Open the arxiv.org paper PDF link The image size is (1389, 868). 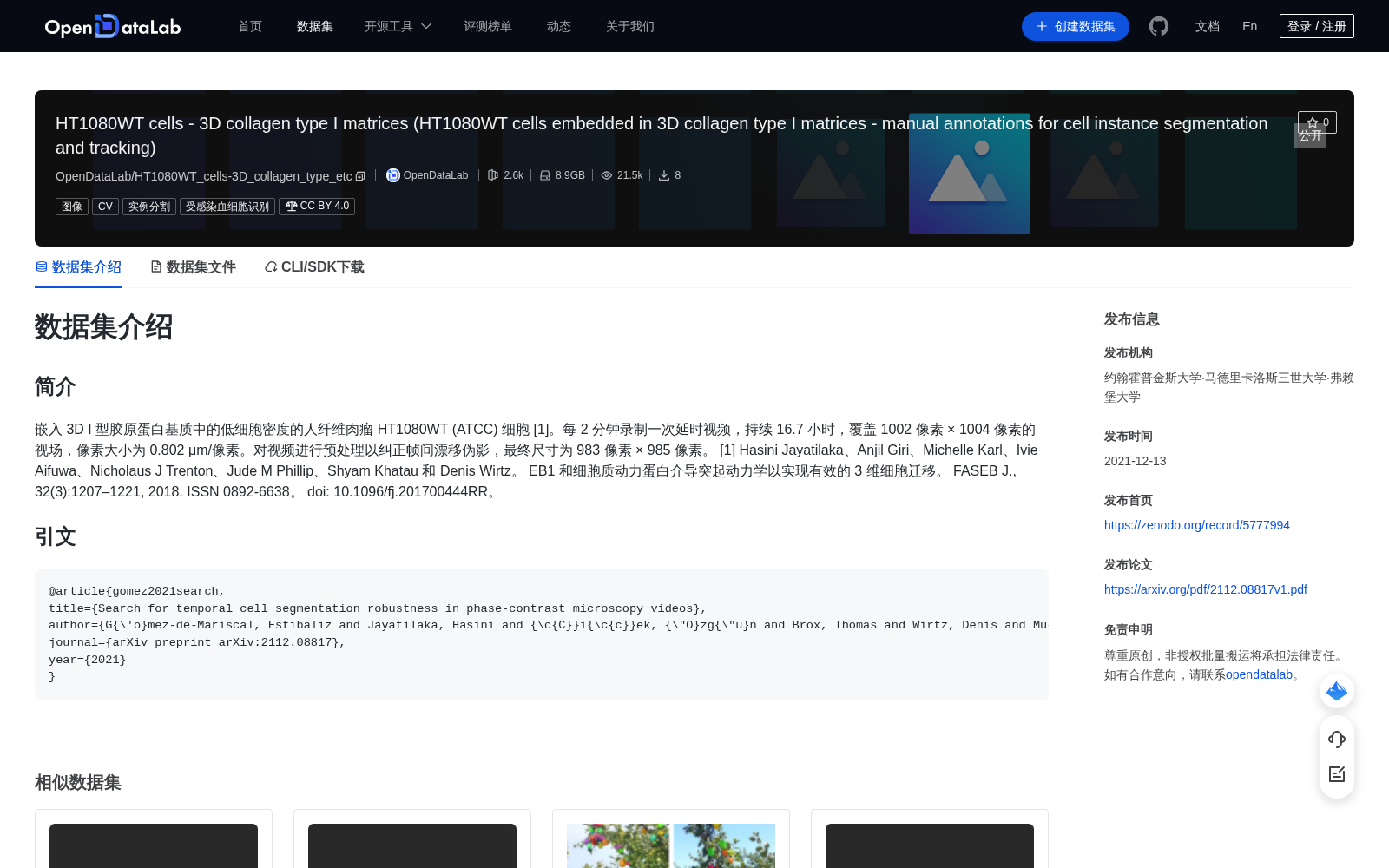click(1206, 589)
